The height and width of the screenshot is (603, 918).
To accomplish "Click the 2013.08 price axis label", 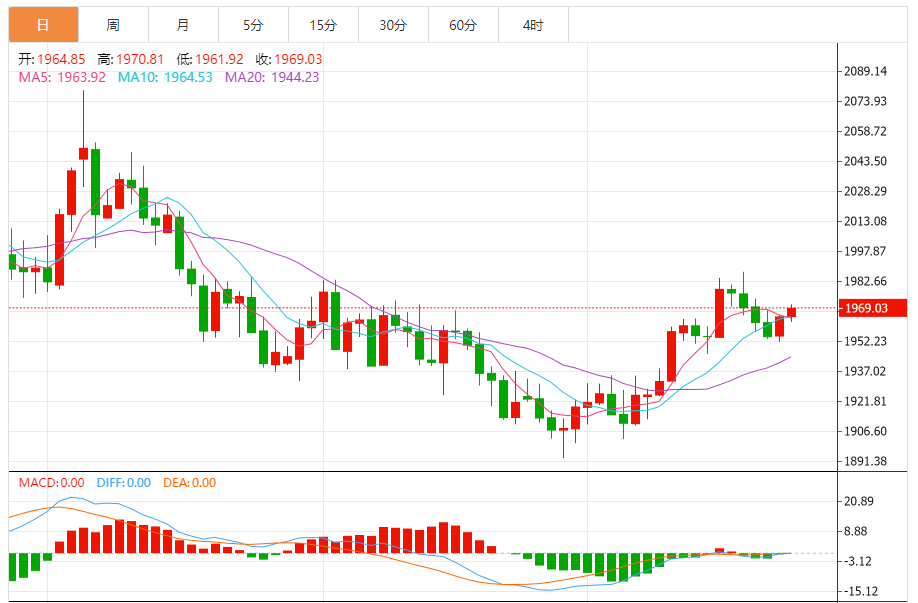I will coord(865,221).
